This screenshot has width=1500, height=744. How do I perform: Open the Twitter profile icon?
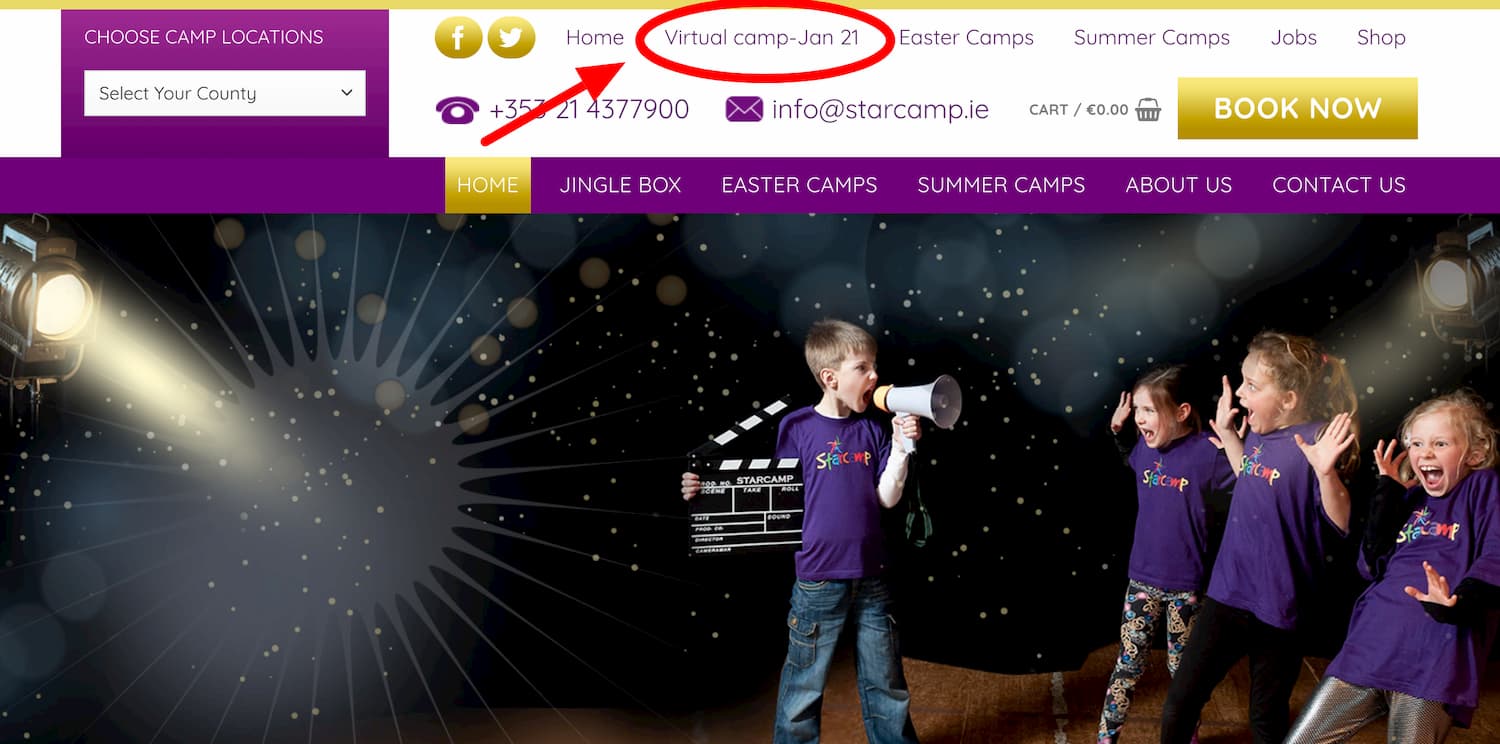(x=511, y=38)
